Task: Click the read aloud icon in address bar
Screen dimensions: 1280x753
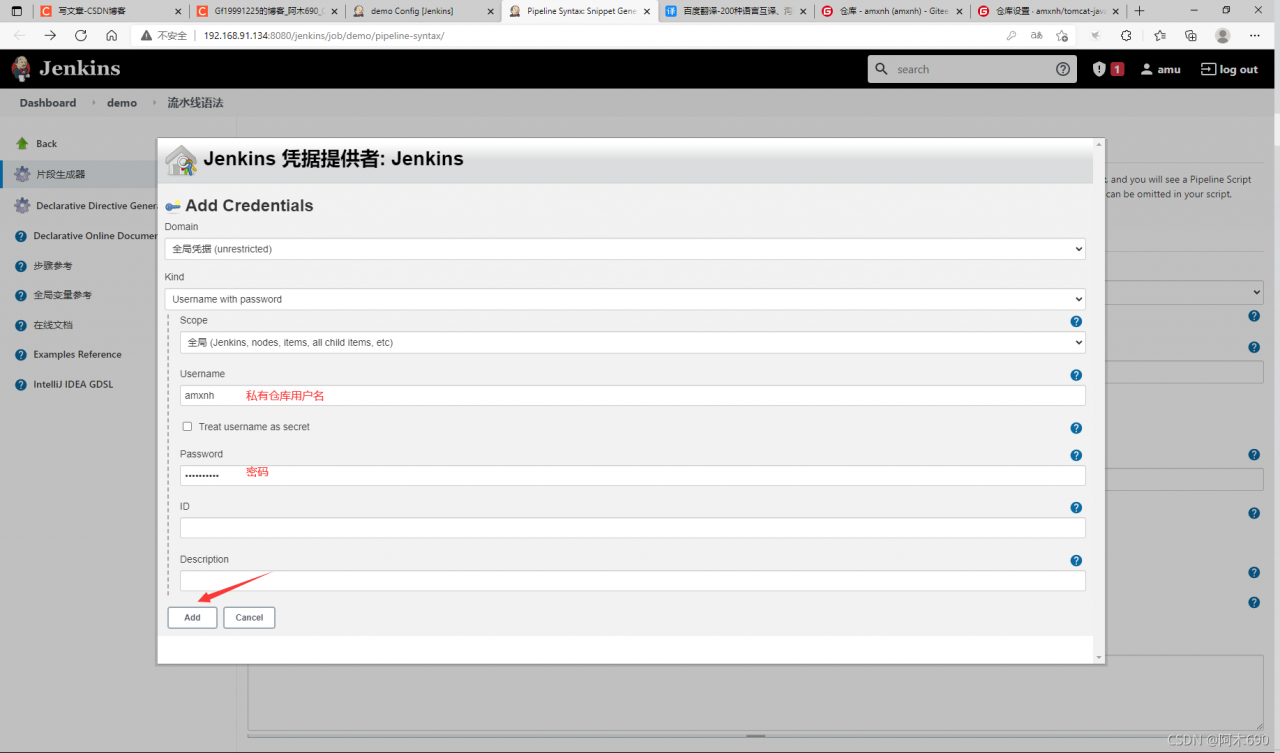Action: click(x=1036, y=35)
